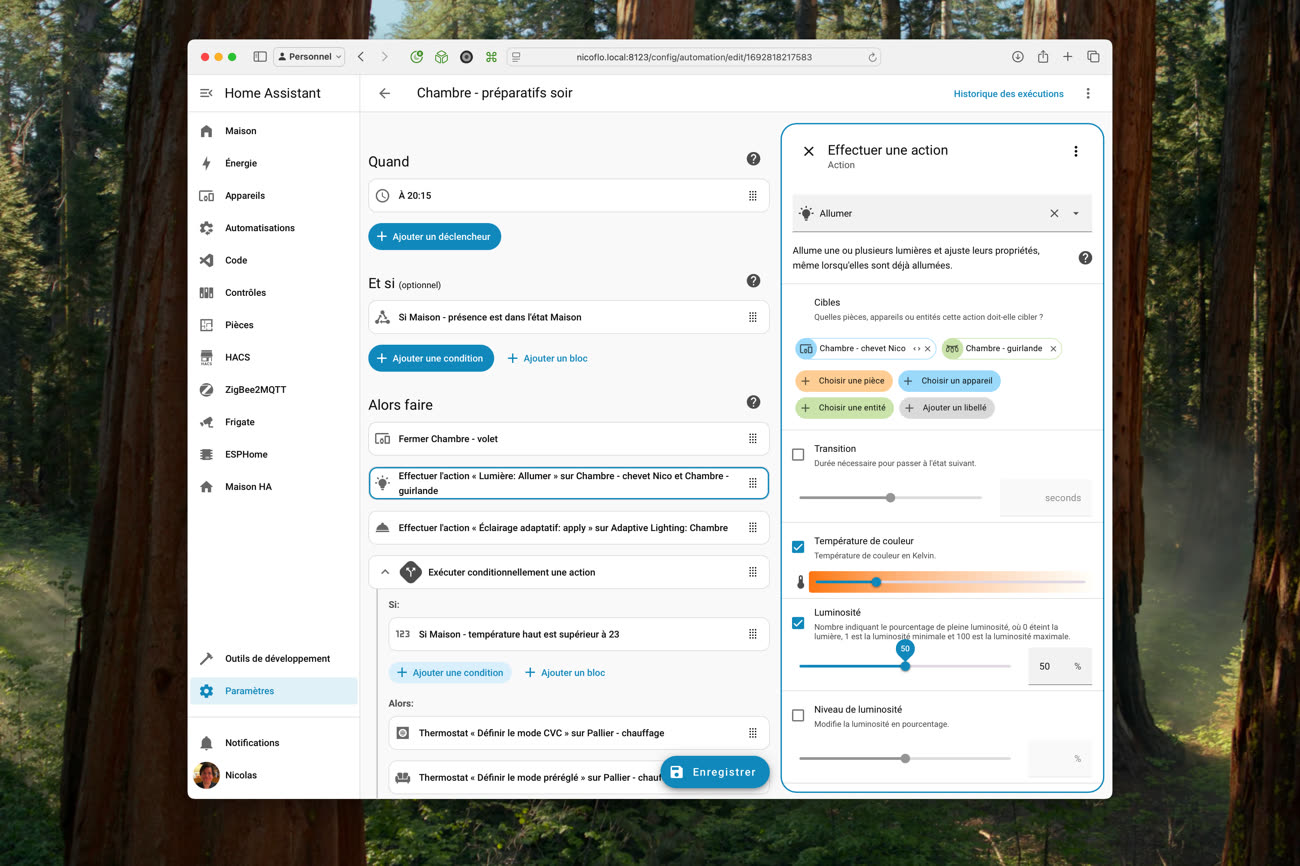Screen dimensions: 1300x866
Task: Open Automatisations from the sidebar
Action: 273,228
